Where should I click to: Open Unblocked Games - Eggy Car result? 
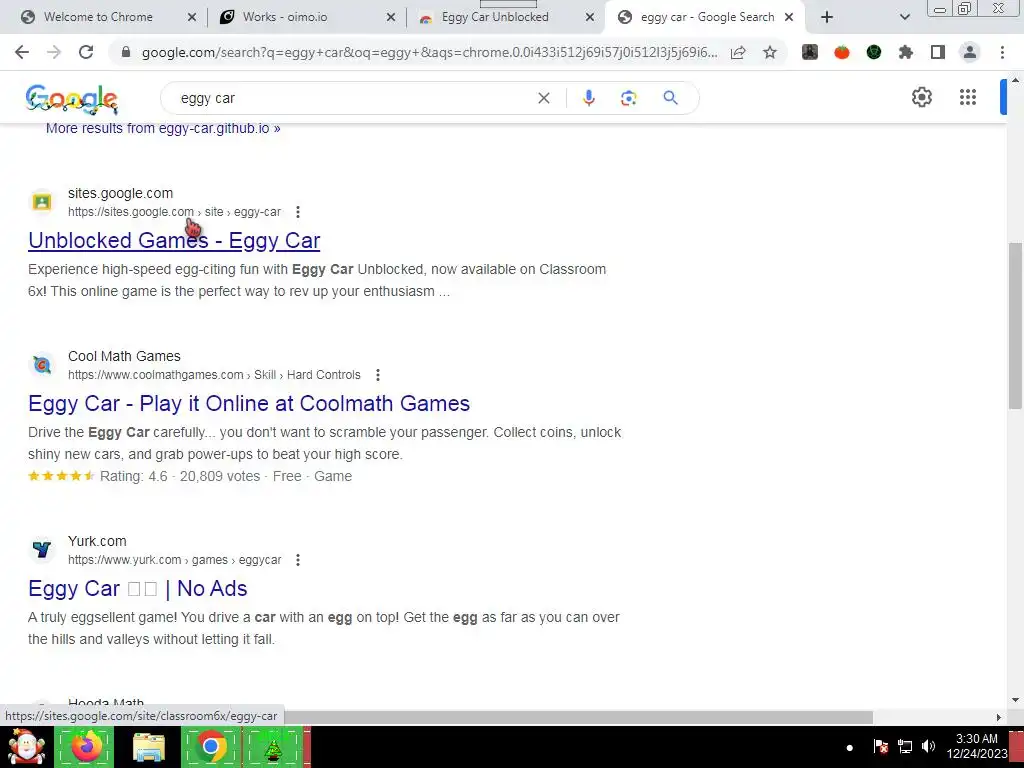coord(174,240)
